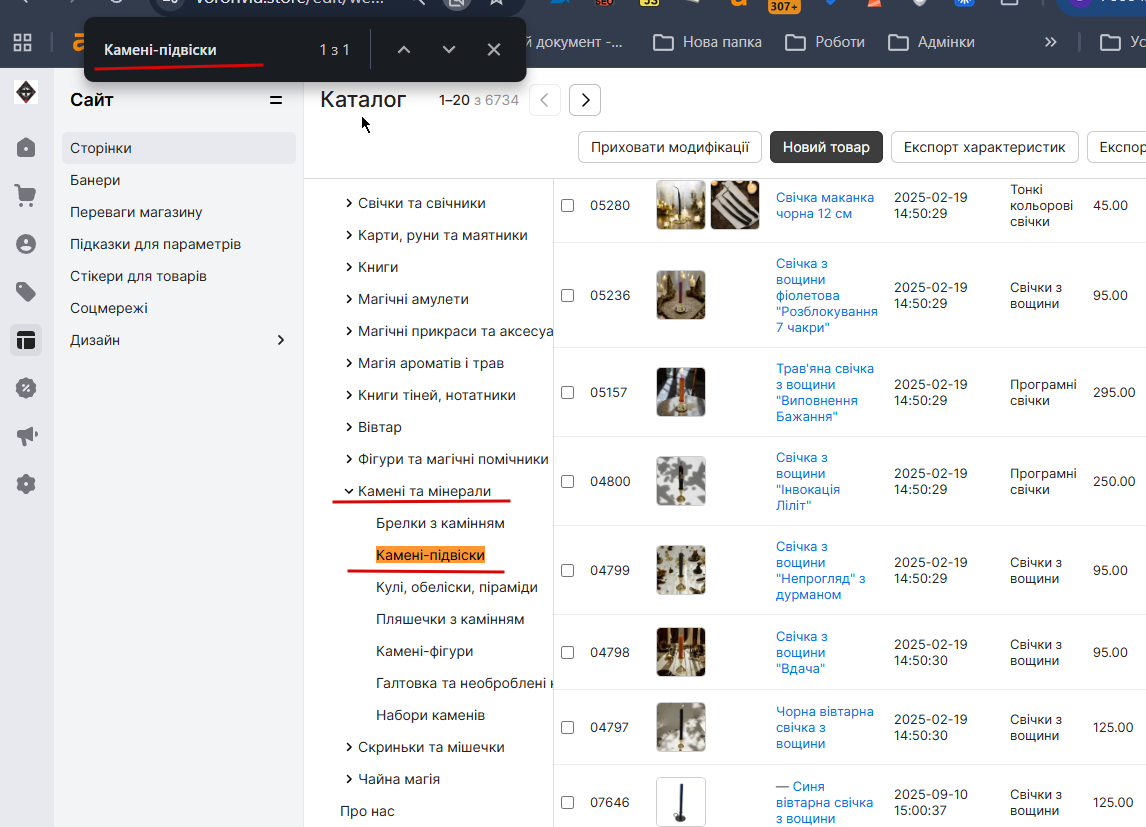Tick checkbox for product 05157
1146x827 pixels.
pyautogui.click(x=567, y=392)
